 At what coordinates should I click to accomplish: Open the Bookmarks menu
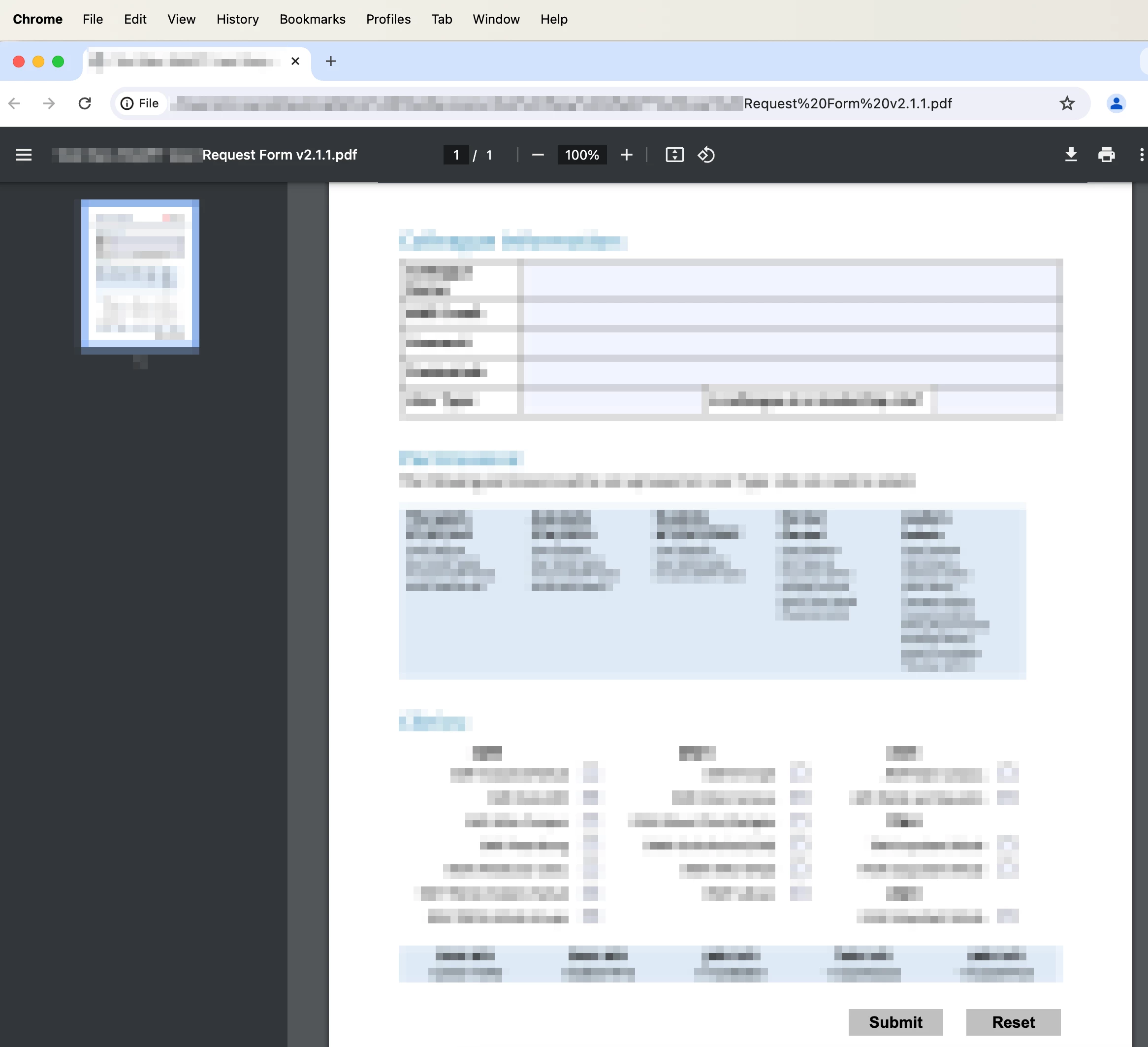tap(312, 19)
